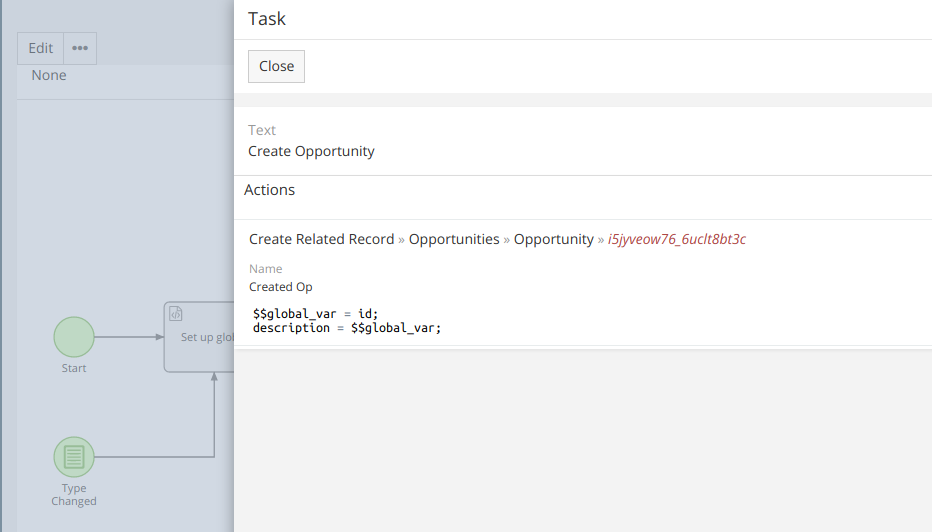The width and height of the screenshot is (932, 532).
Task: Click the description = $$global_var code line
Action: tap(347, 327)
